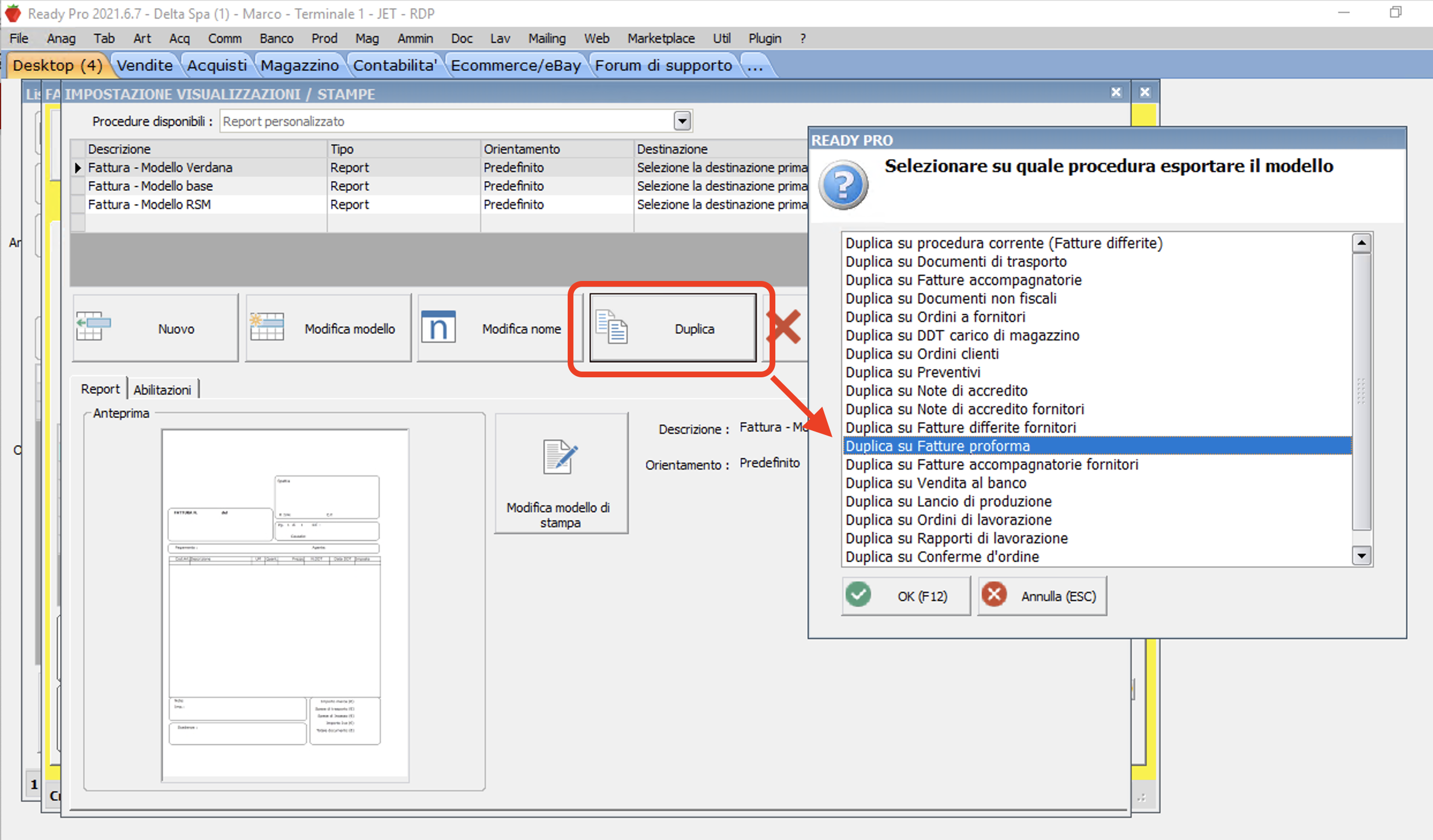Image resolution: width=1433 pixels, height=840 pixels.
Task: Switch to the Abilitazioni tab
Action: click(x=162, y=389)
